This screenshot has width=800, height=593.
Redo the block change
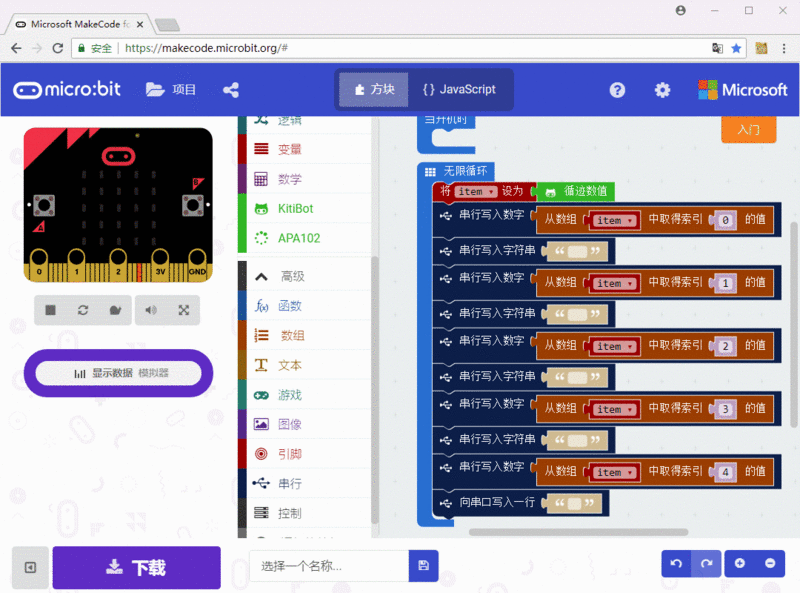[707, 563]
